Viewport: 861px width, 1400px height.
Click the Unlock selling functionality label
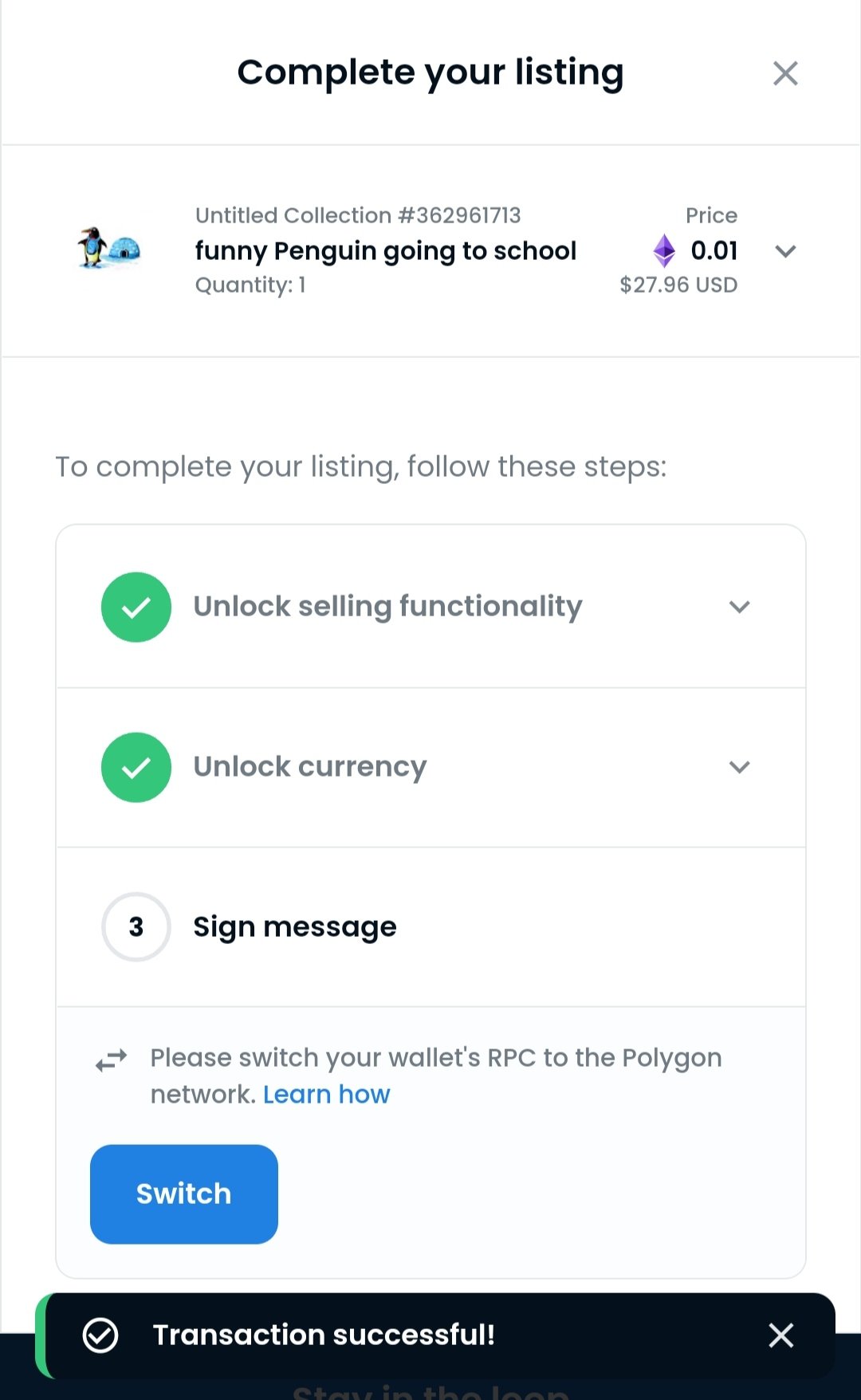click(x=388, y=607)
